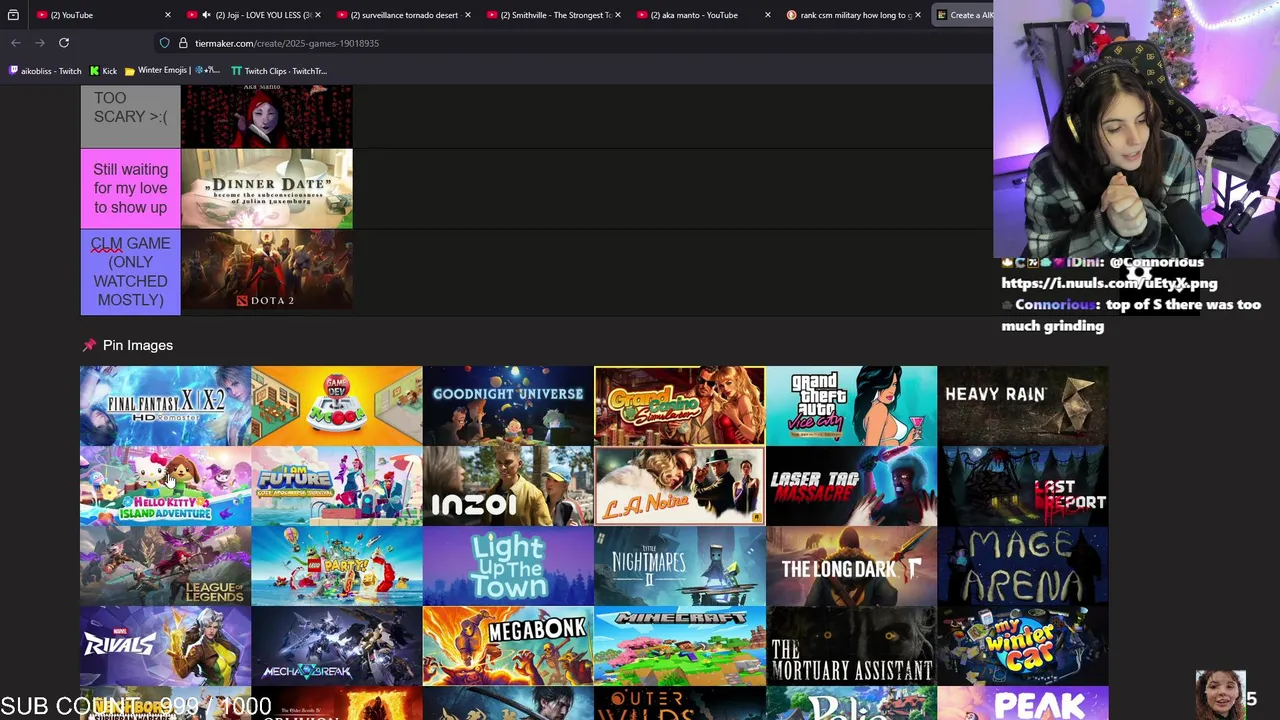Pick the Mecha Break image

pyautogui.click(x=337, y=646)
